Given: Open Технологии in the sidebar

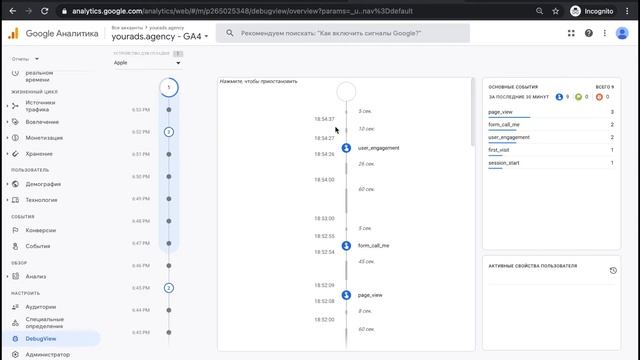Looking at the screenshot, I should point(41,200).
